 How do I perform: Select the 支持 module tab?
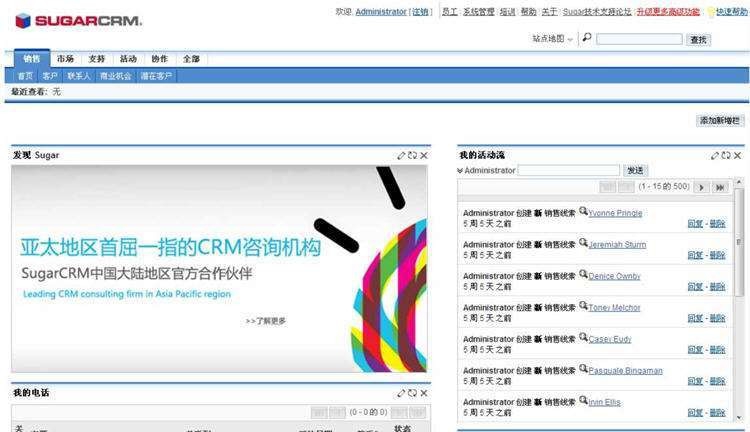[x=97, y=59]
